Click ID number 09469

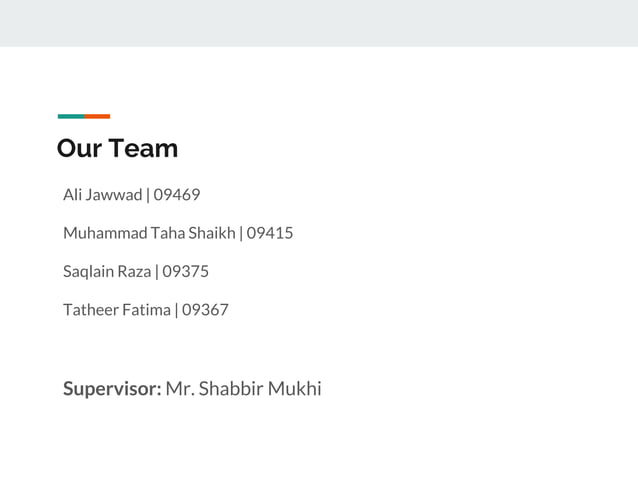coord(177,195)
